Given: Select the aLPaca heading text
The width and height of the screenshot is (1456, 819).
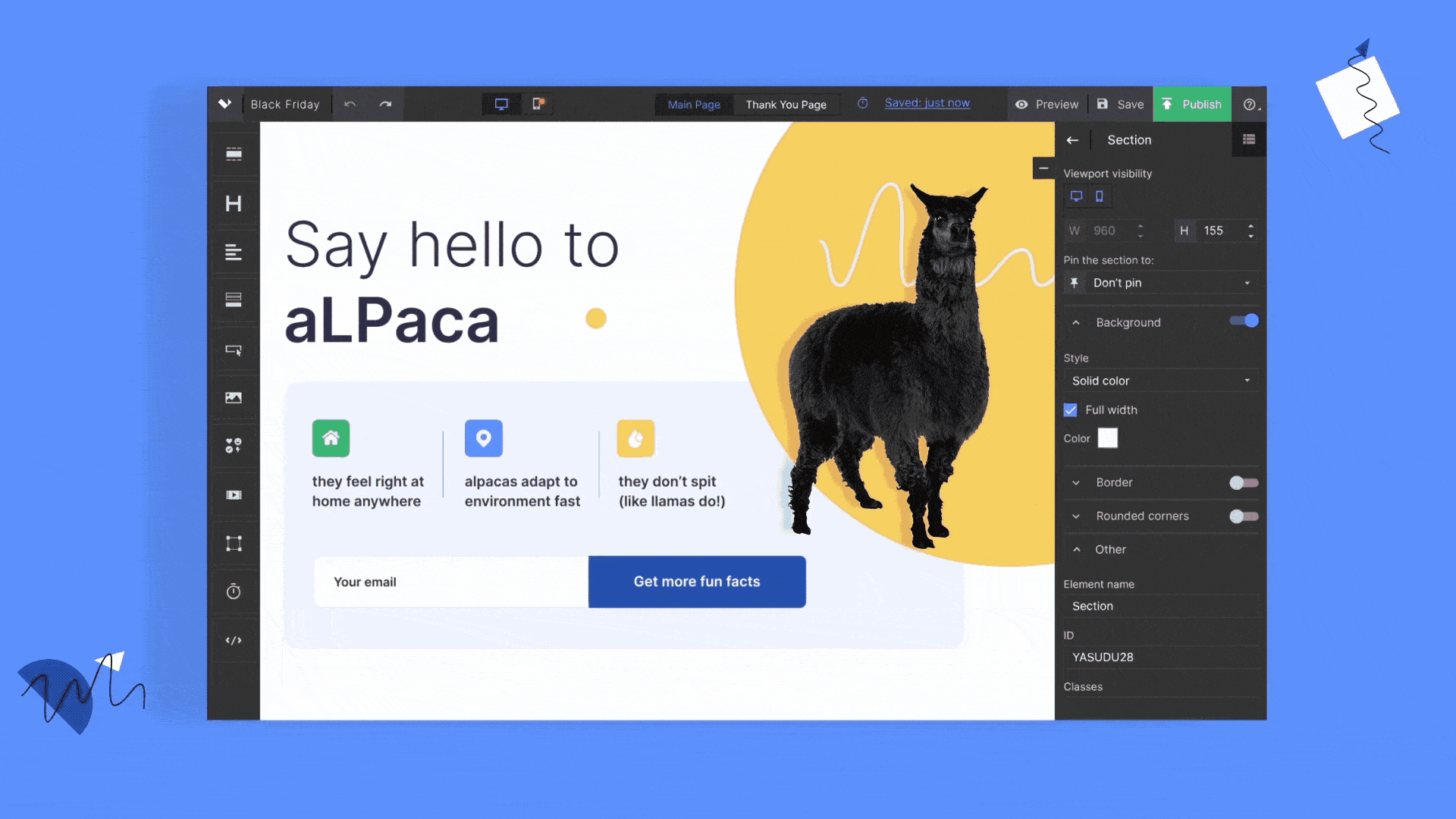Looking at the screenshot, I should coord(391,321).
